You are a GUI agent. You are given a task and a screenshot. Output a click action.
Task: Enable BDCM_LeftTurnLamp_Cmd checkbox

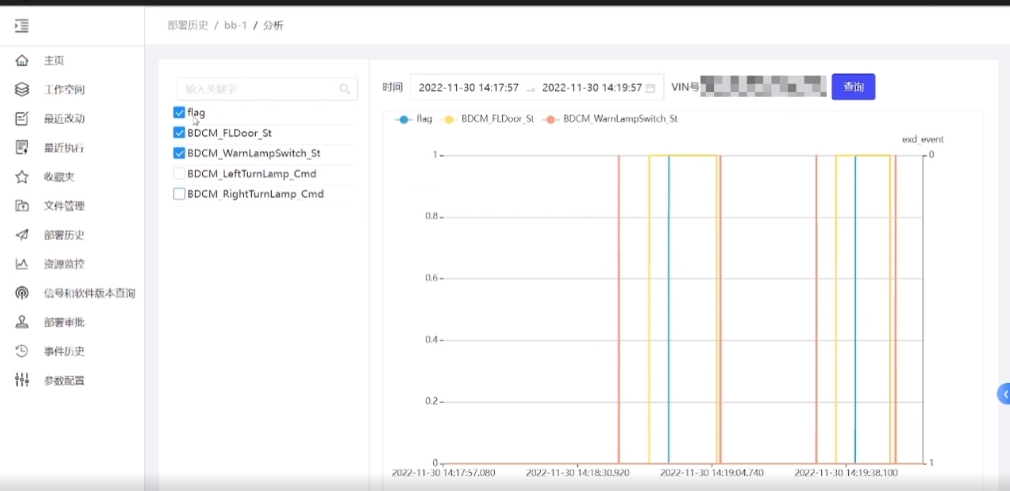(x=179, y=174)
